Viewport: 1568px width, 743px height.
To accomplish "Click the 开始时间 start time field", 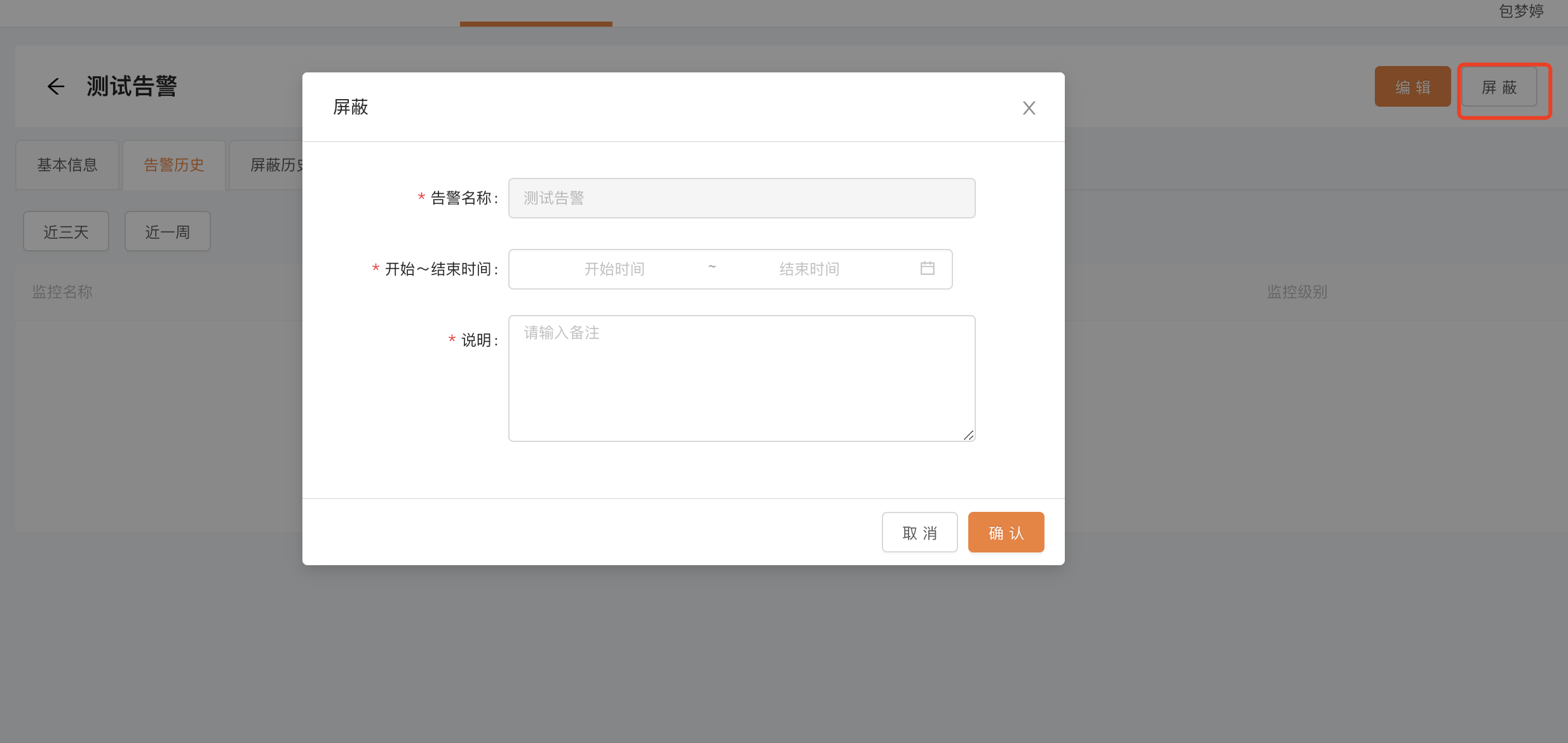I will (614, 269).
